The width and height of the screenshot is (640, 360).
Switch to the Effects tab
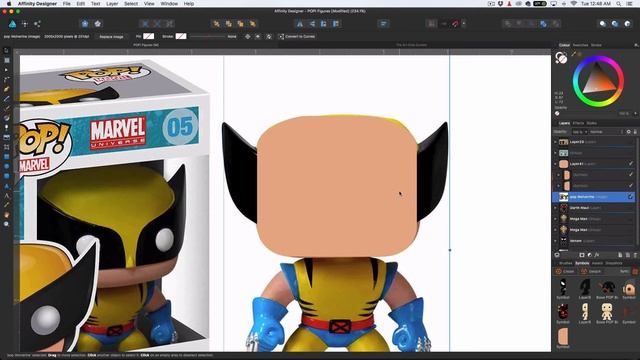[578, 123]
